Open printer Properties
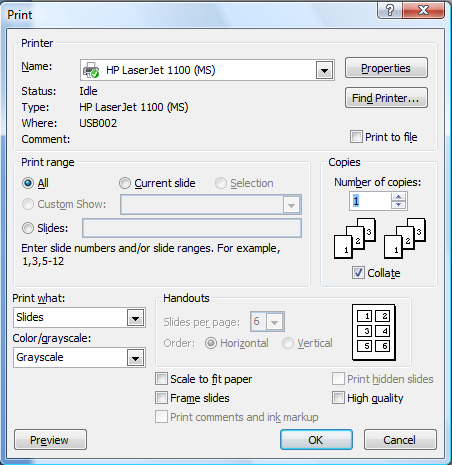This screenshot has height=465, width=452. click(386, 68)
